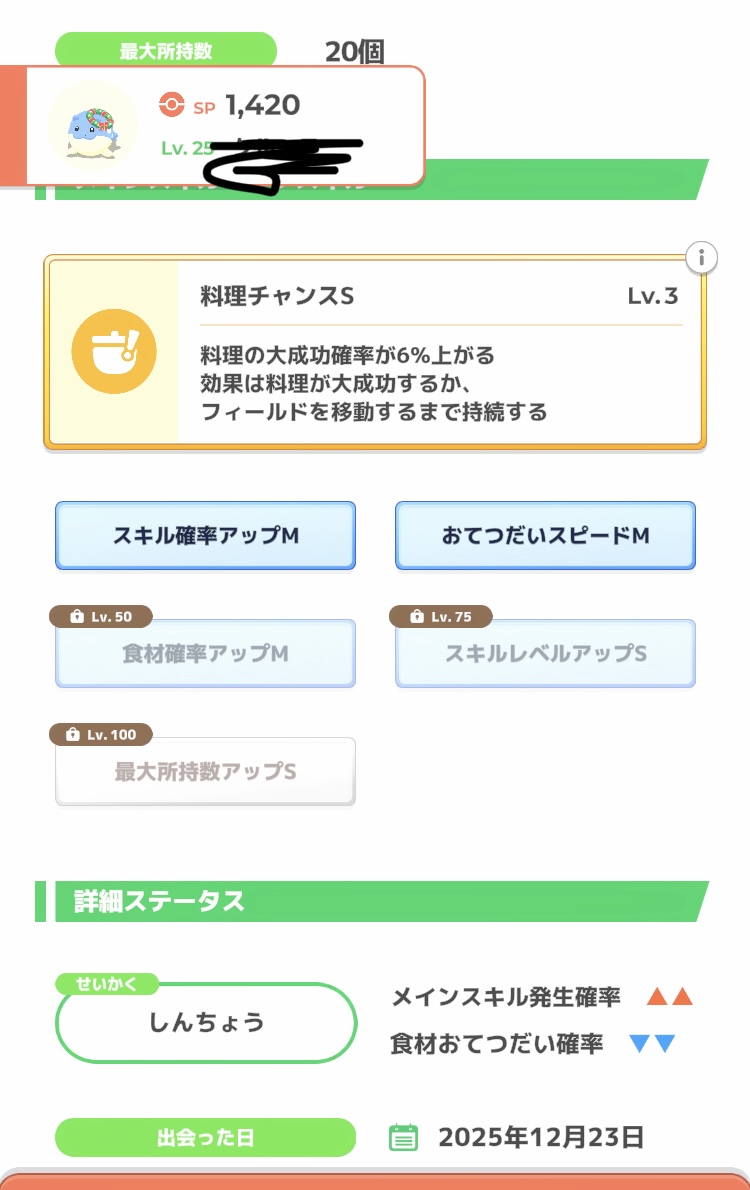Tap the cooking pot main skill icon

[114, 352]
